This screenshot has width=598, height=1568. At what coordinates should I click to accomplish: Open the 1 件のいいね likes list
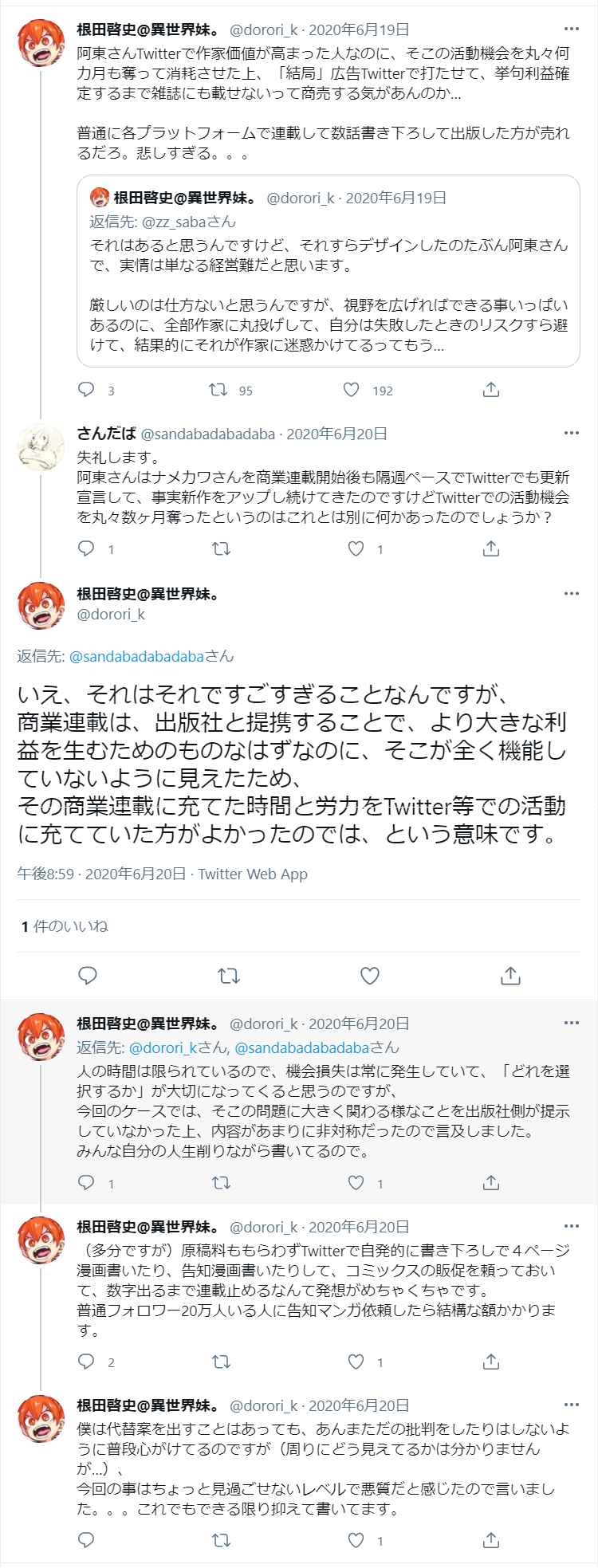click(65, 926)
